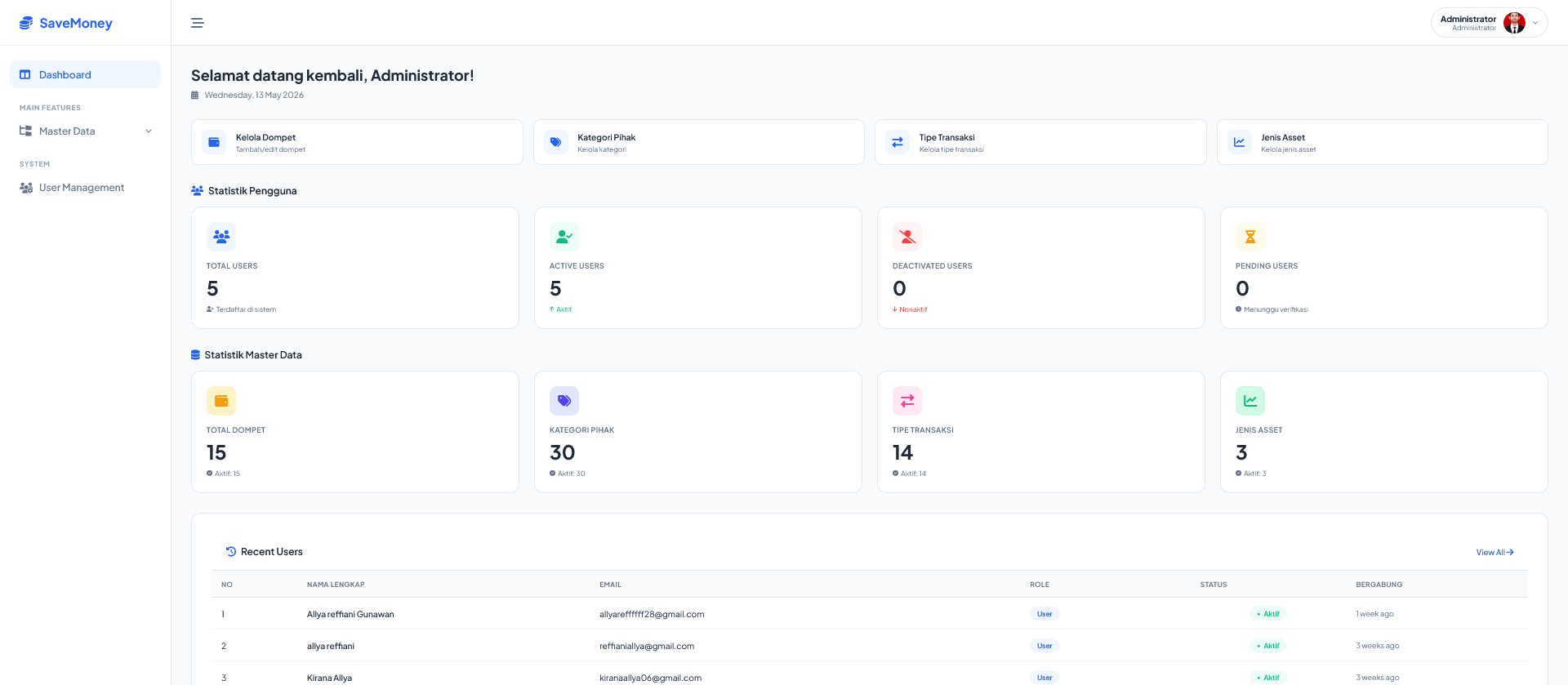Click the email allyarefffff28@gmail.com

pos(652,614)
